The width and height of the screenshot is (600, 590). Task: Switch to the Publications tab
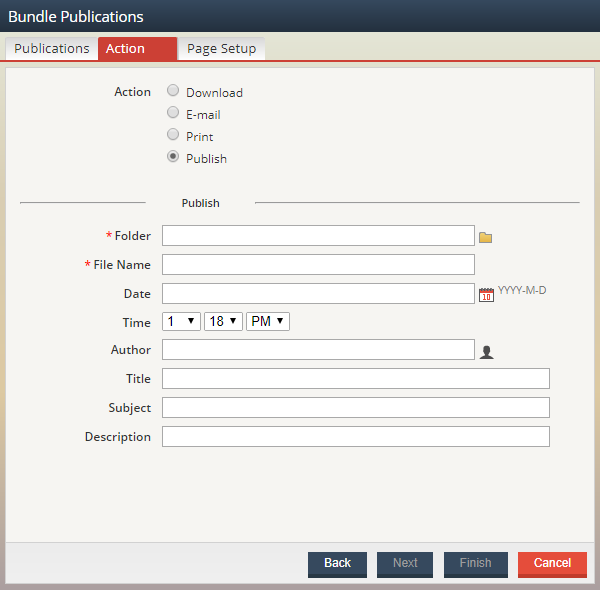point(52,49)
